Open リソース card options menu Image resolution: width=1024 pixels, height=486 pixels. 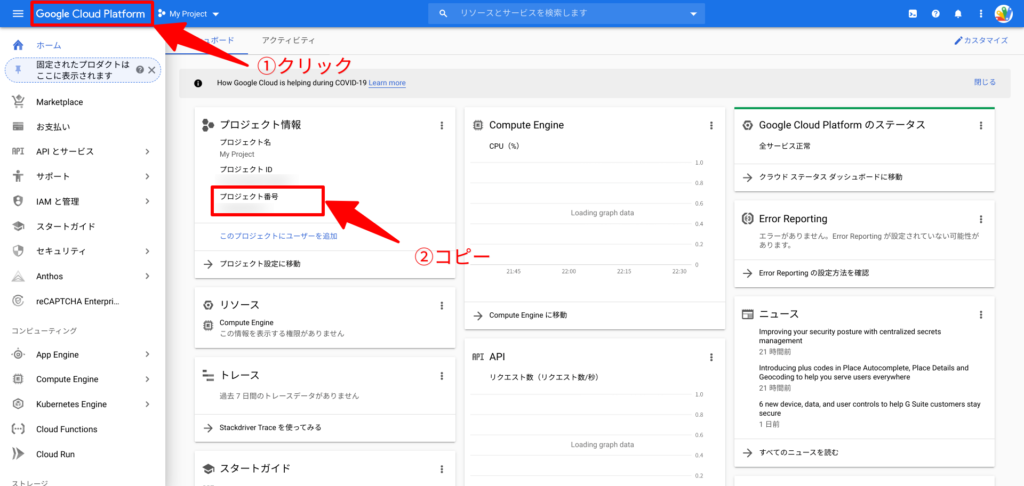point(441,305)
